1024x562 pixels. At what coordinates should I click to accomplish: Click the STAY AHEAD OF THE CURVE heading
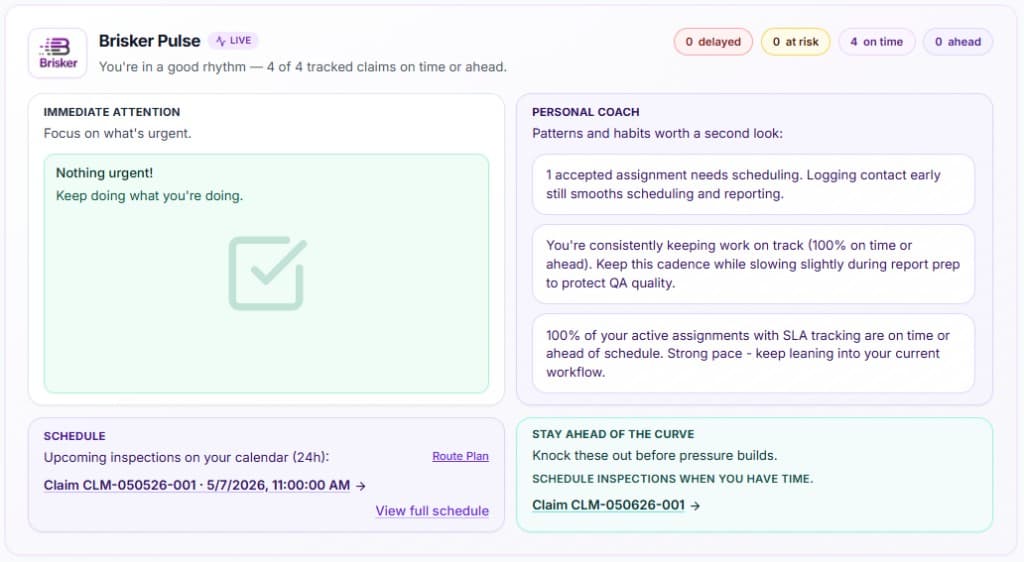pyautogui.click(x=613, y=434)
